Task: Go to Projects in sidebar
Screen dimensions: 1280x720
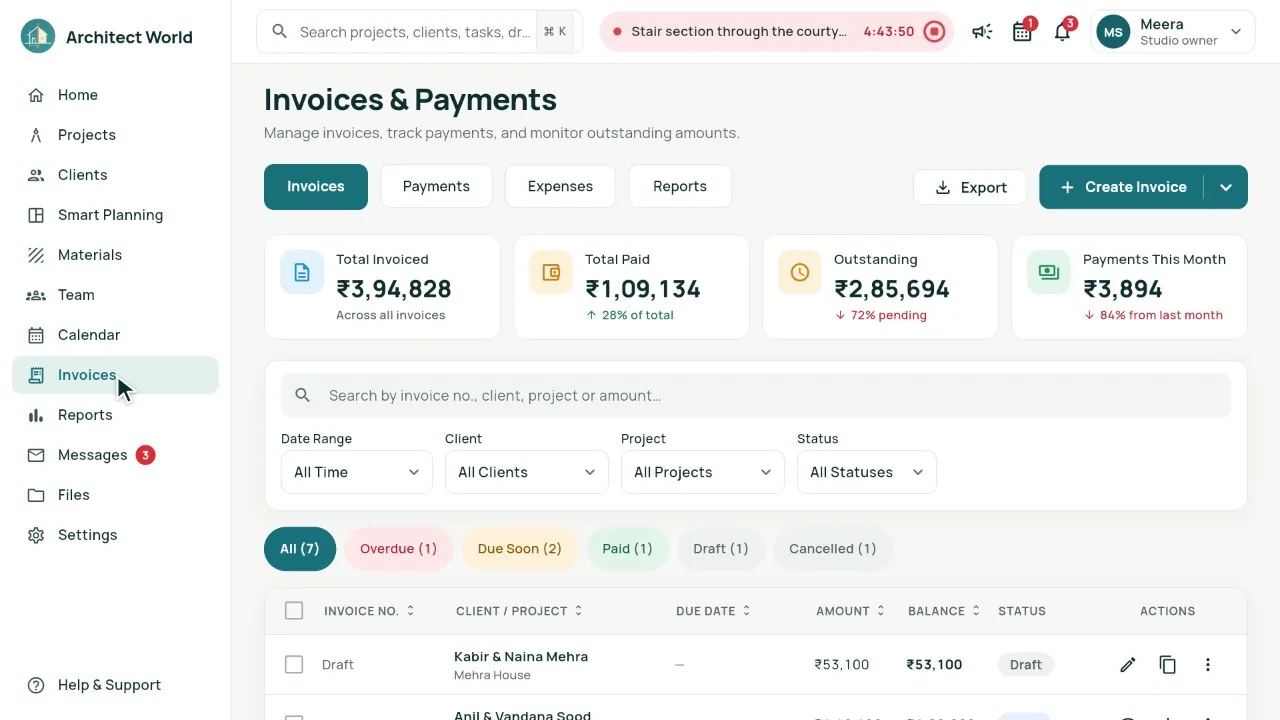Action: [115, 135]
